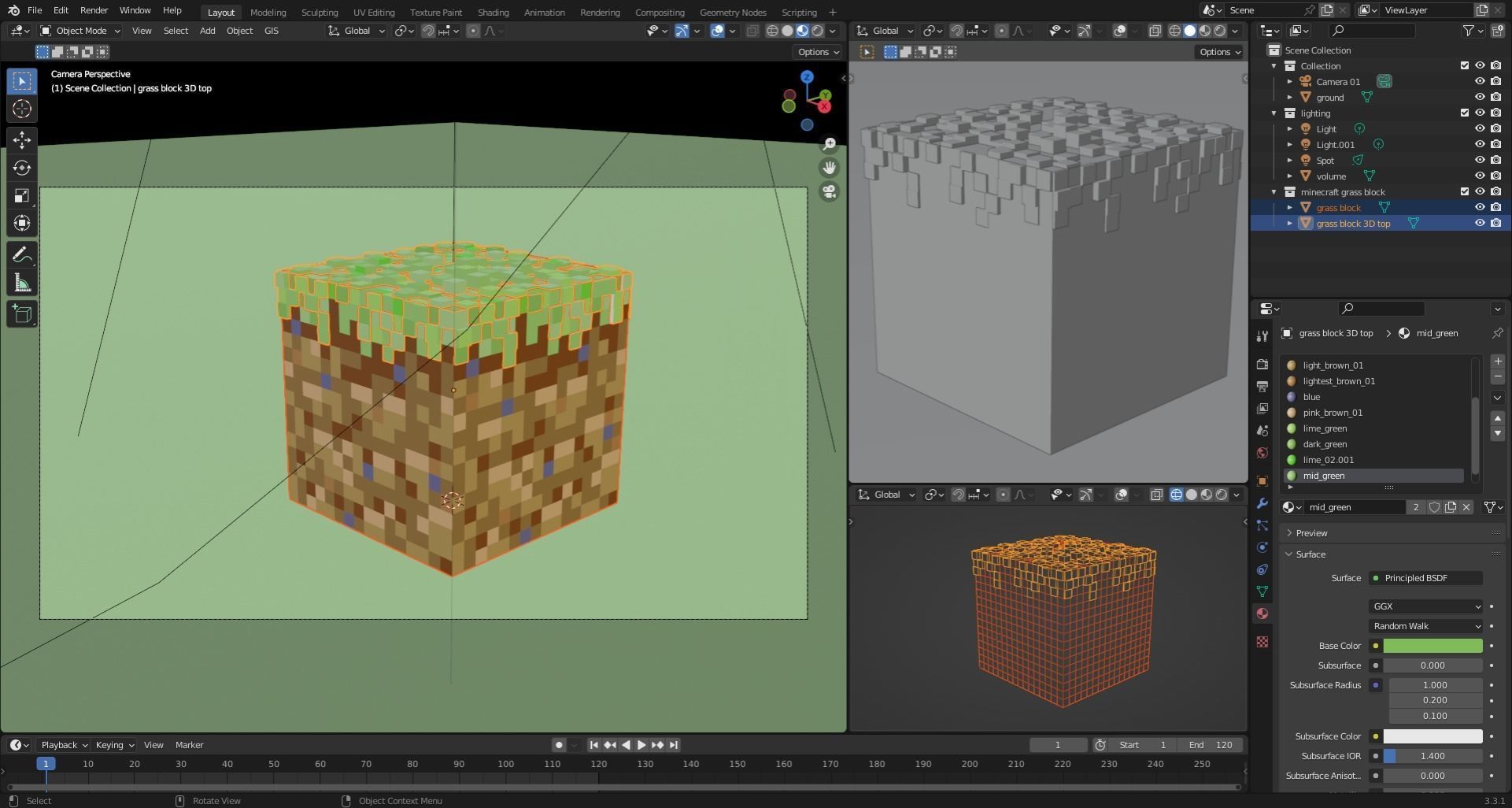
Task: Select the Move tool
Action: tap(22, 140)
